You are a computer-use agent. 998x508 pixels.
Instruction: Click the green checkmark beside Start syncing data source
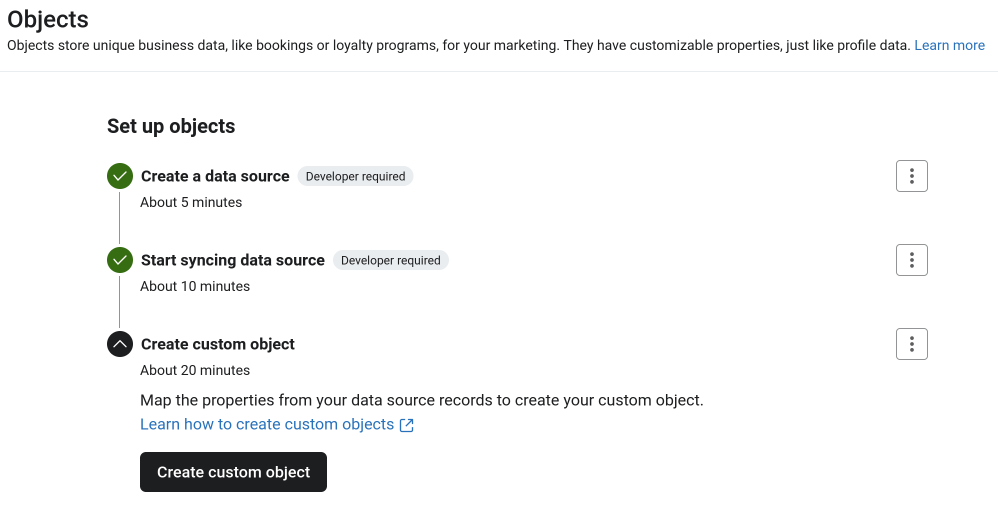(120, 260)
